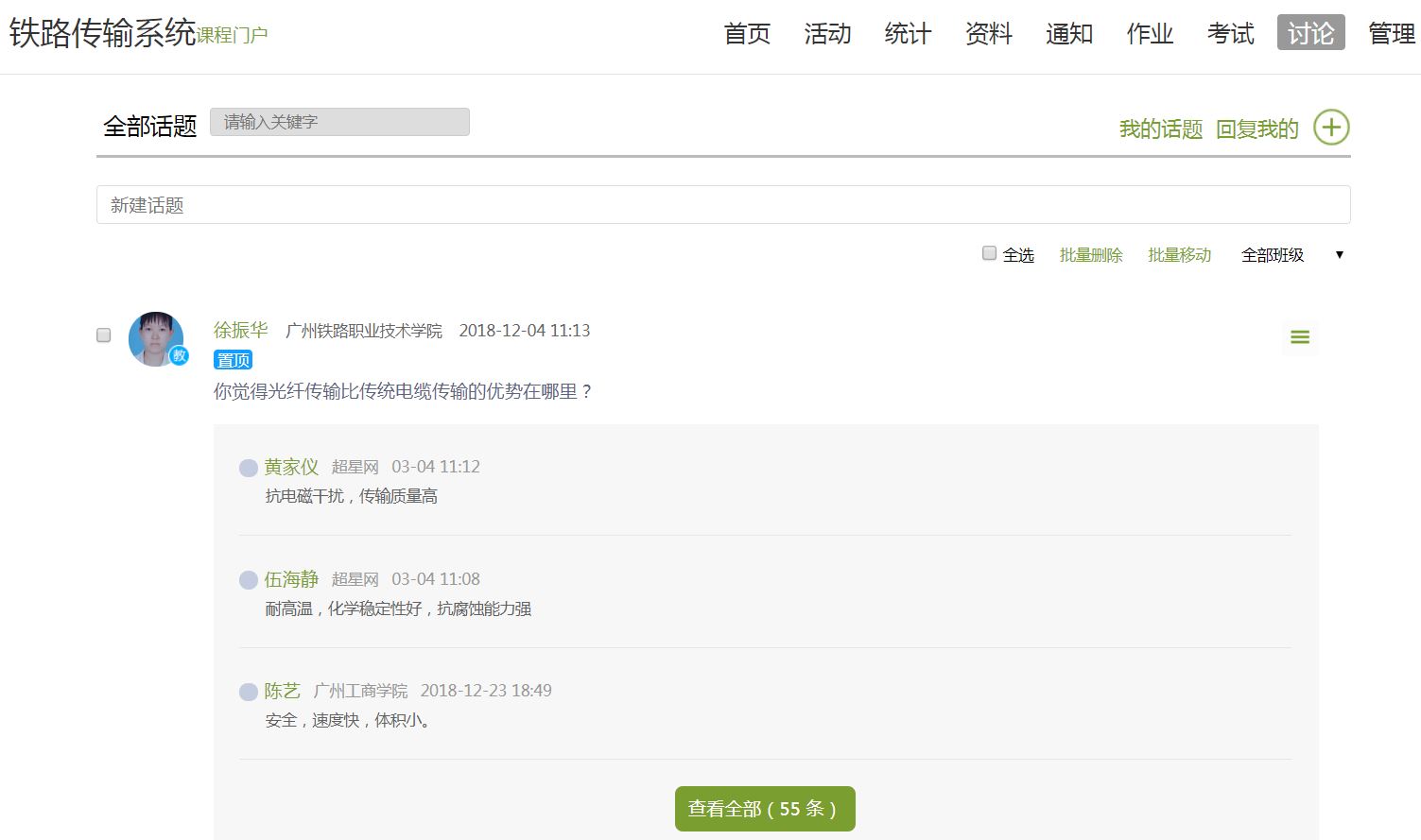Screen dimensions: 1421x840
Task: Click timestamp 2018-12-23 18:49
Action: (x=486, y=691)
